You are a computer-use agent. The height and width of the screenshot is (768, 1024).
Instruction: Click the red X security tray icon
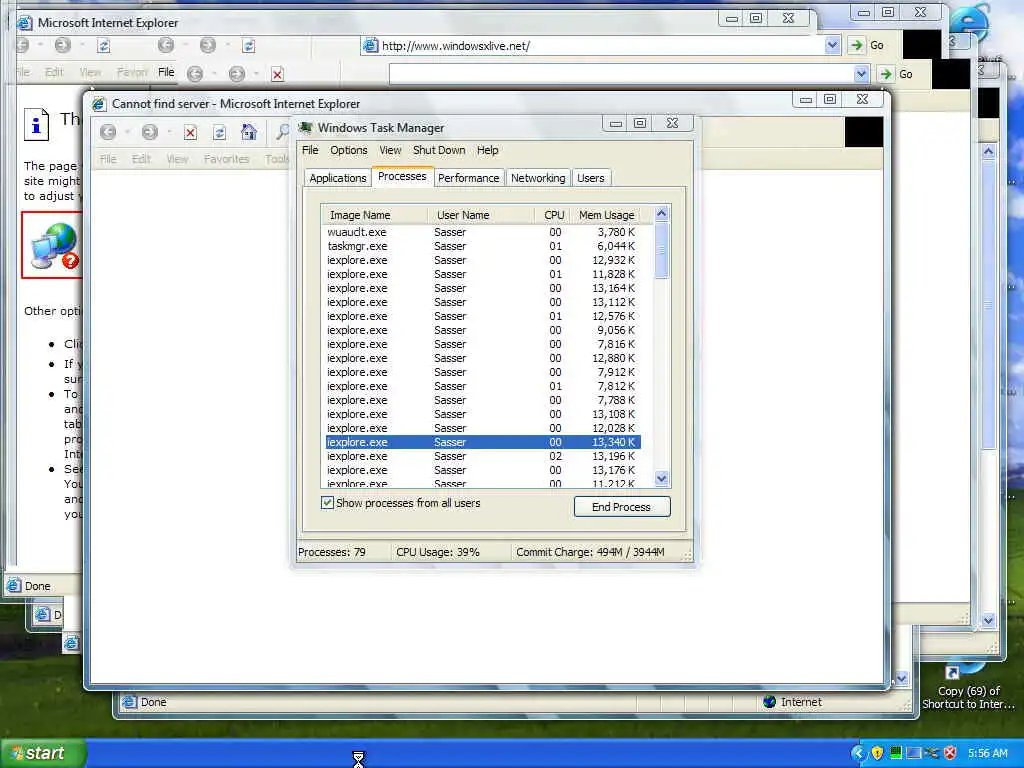point(950,753)
